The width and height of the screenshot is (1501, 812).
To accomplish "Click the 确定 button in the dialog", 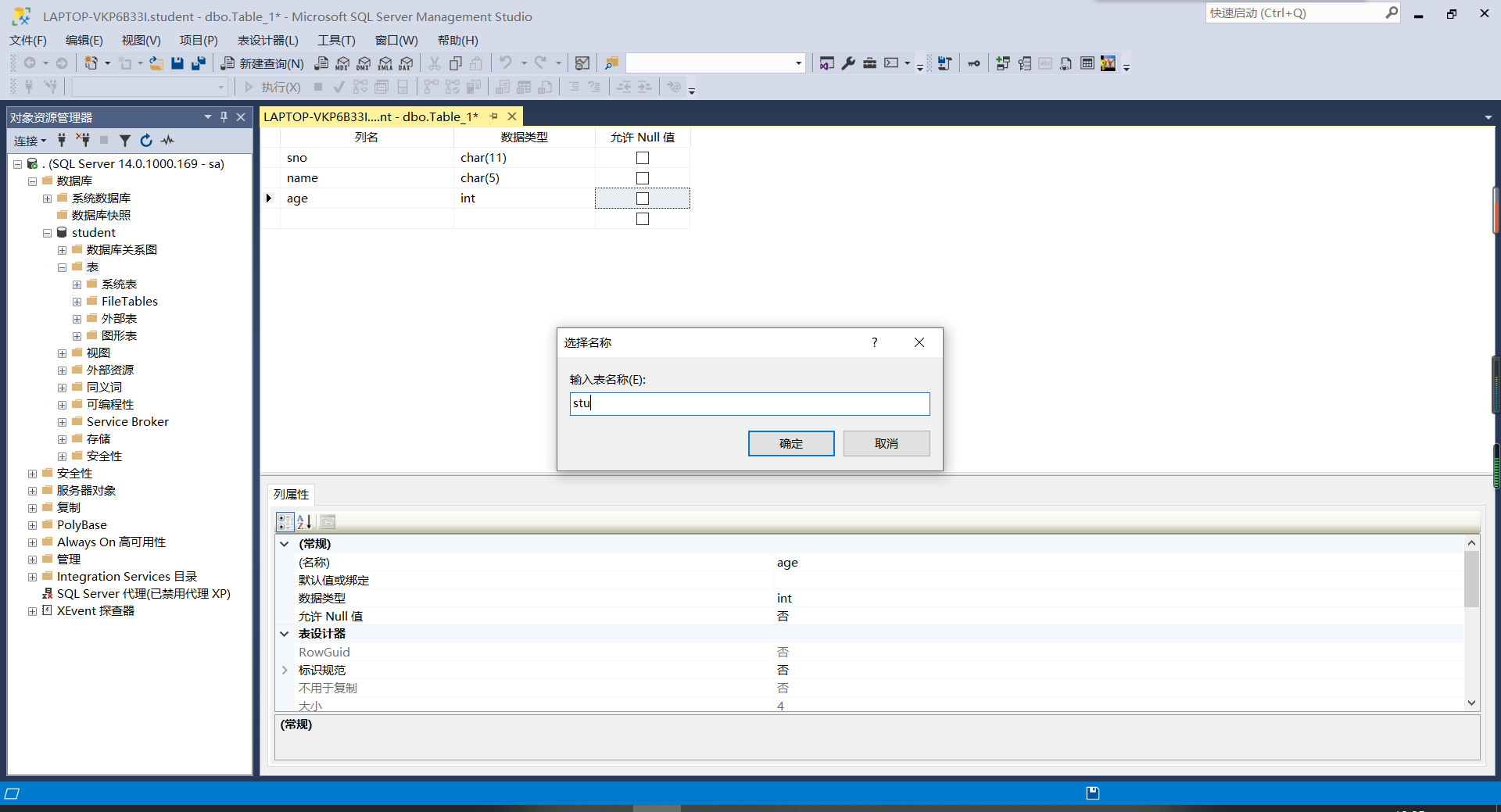I will 791,443.
